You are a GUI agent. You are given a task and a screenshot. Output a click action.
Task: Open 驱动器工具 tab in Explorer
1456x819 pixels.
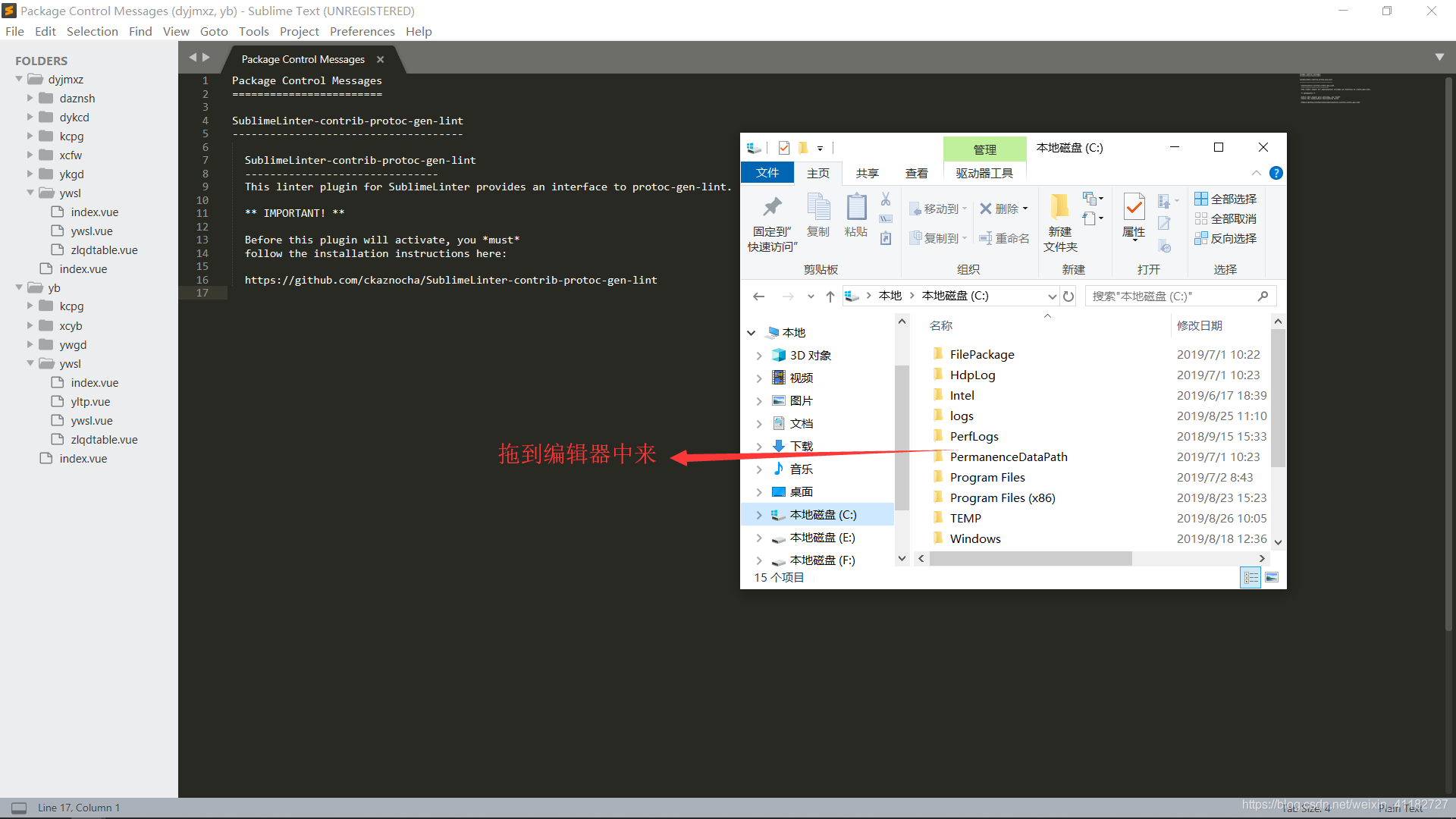984,173
